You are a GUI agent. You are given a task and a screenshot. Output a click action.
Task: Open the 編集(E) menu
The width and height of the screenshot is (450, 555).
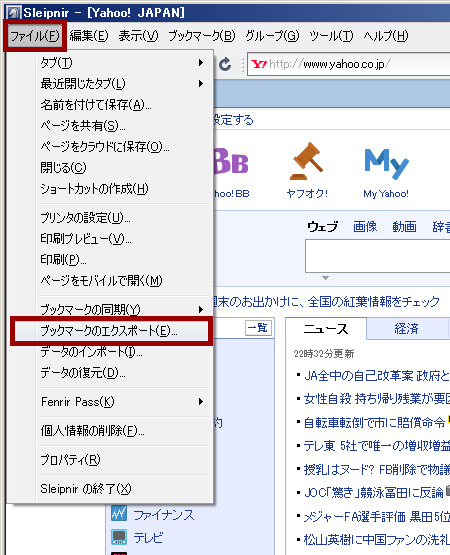[x=89, y=36]
